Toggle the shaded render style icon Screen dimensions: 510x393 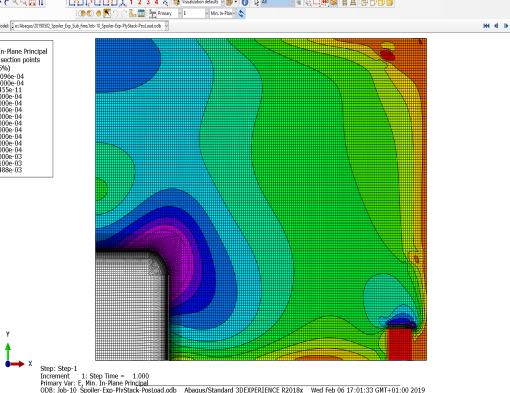[x=390, y=3]
